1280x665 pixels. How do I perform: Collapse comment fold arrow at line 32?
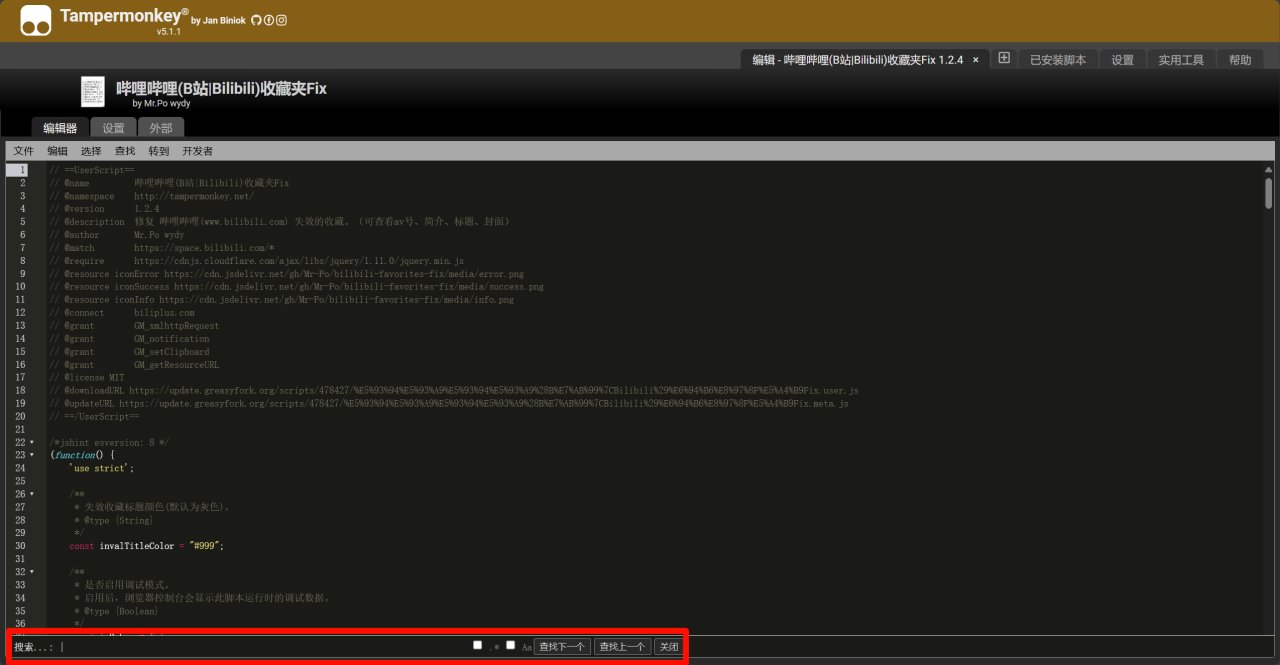pyautogui.click(x=32, y=572)
